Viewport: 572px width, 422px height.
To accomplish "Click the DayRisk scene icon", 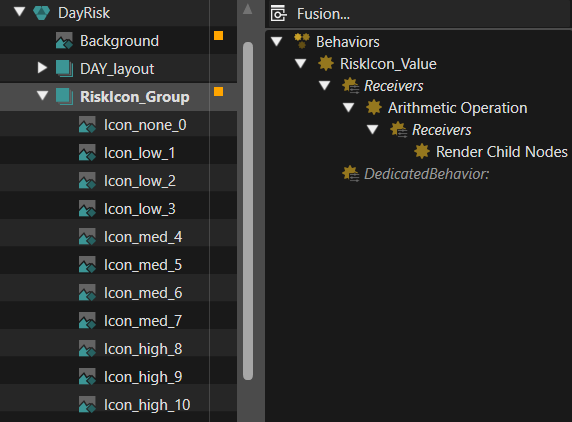I will (x=42, y=13).
